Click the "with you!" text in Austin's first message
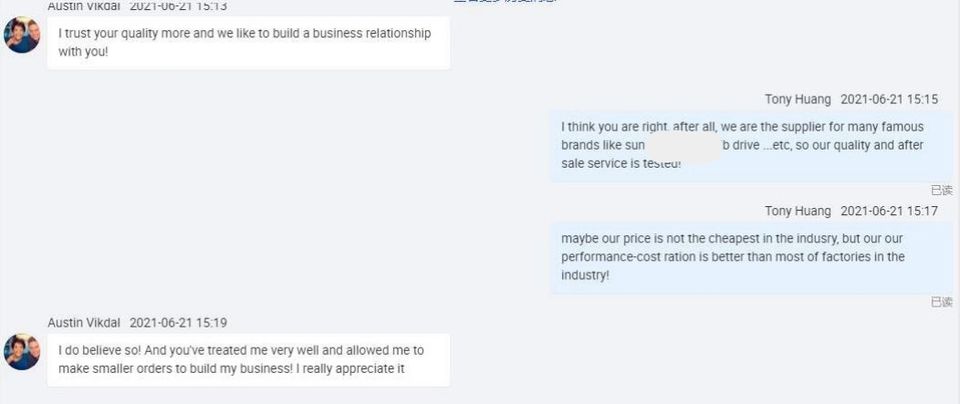The height and width of the screenshot is (404, 960). [x=83, y=52]
